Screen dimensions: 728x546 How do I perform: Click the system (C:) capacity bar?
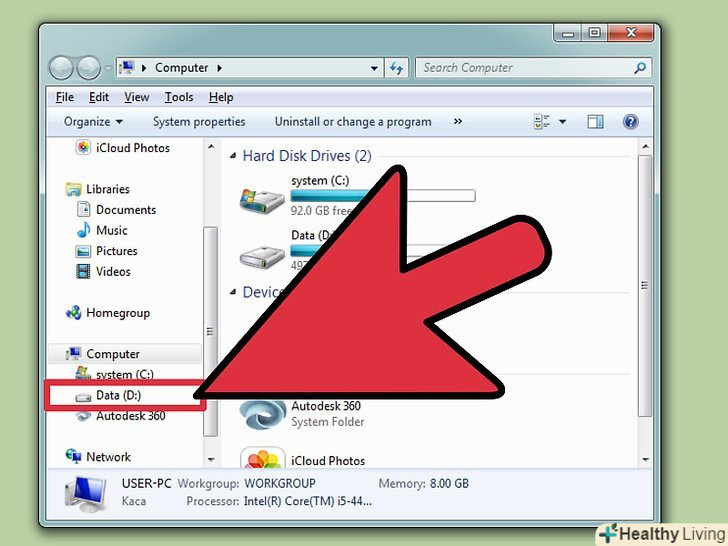pyautogui.click(x=383, y=195)
